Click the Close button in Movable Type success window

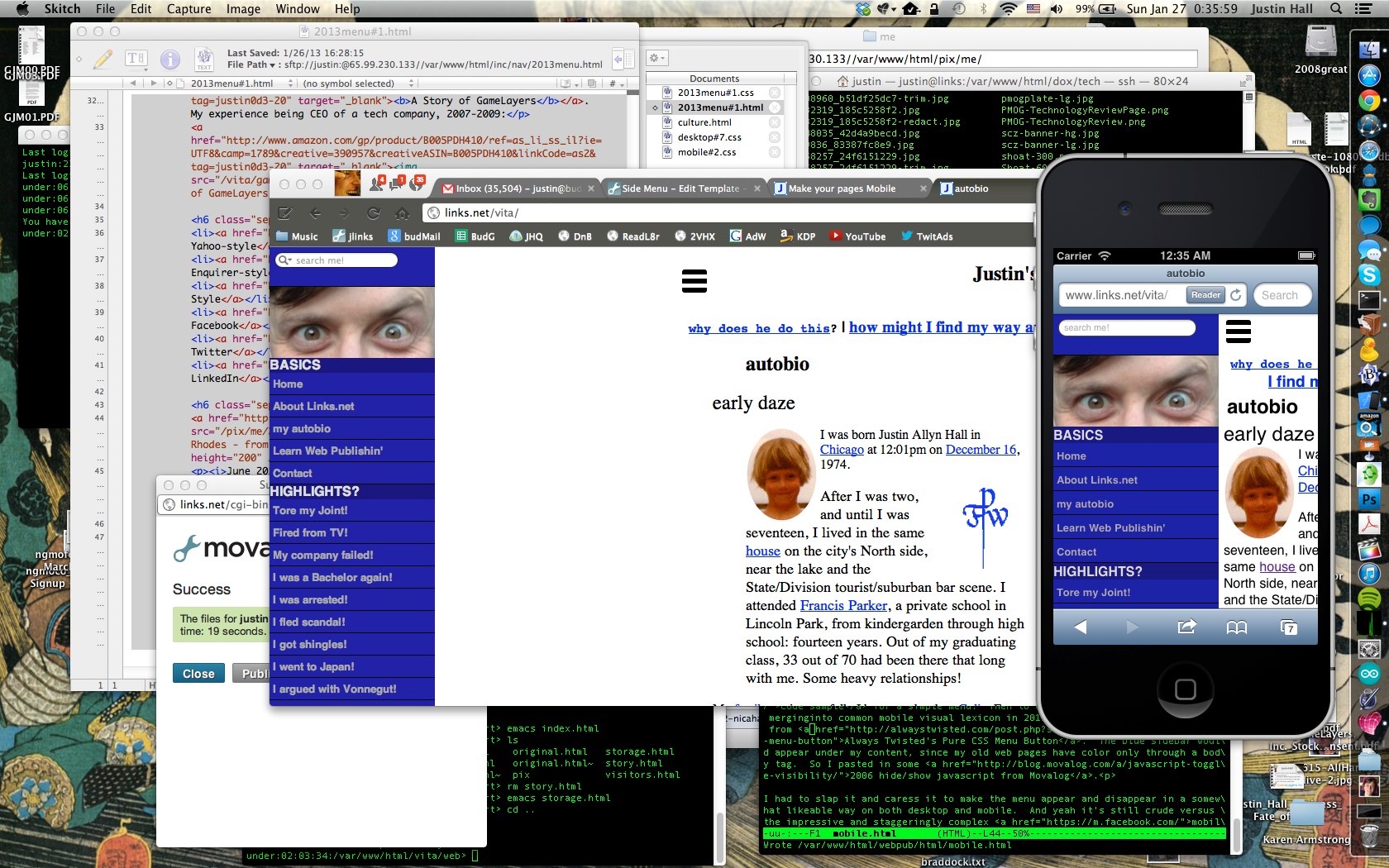click(x=198, y=674)
